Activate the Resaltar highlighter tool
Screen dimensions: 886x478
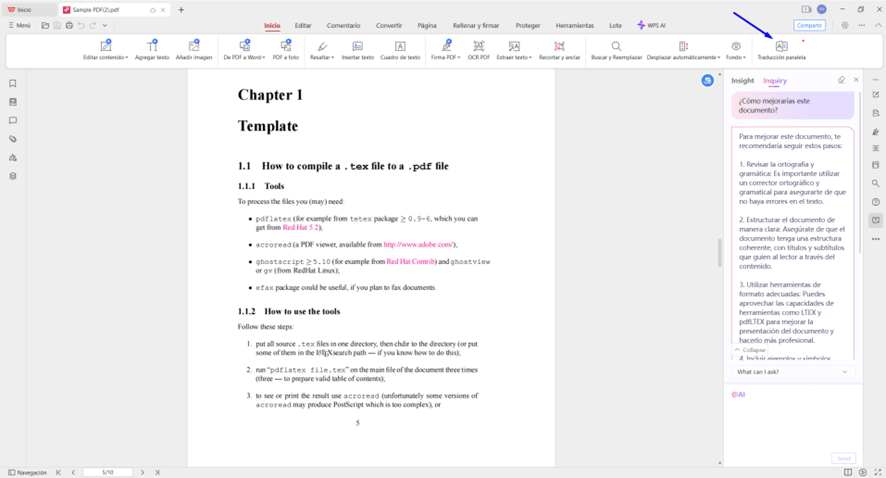[x=320, y=50]
